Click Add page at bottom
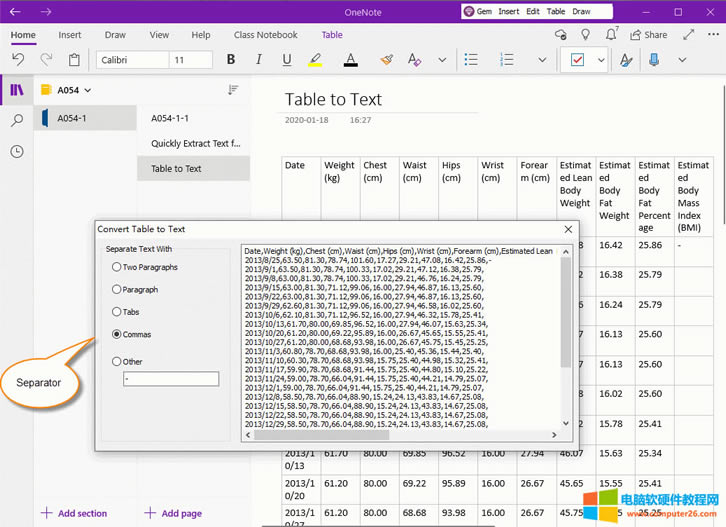 click(x=173, y=513)
